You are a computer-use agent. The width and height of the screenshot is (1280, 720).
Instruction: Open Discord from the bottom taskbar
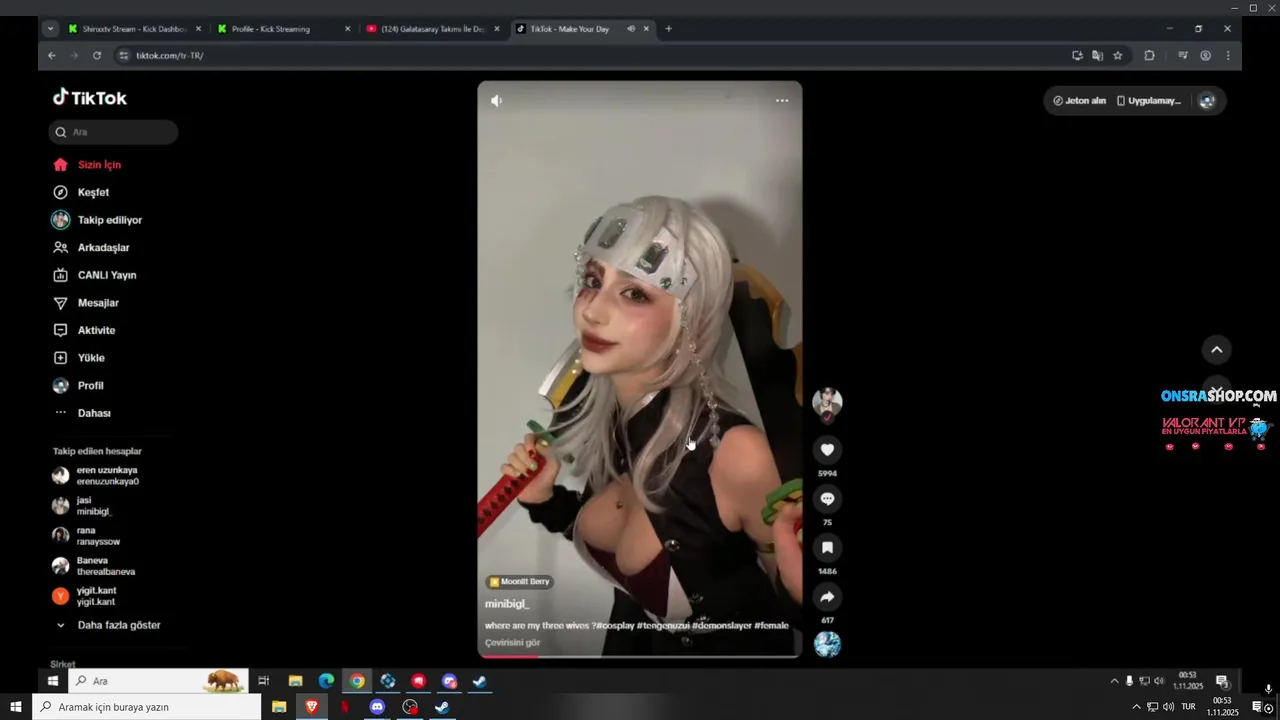(377, 707)
